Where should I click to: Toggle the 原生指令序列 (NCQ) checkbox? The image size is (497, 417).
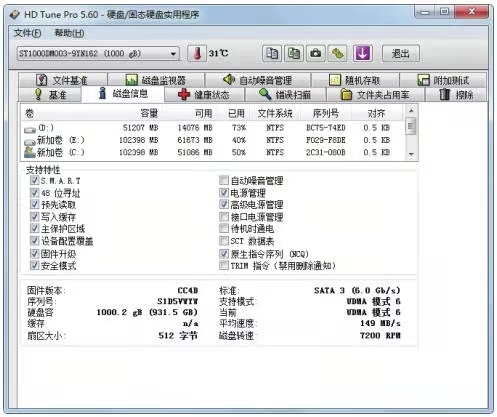[224, 254]
